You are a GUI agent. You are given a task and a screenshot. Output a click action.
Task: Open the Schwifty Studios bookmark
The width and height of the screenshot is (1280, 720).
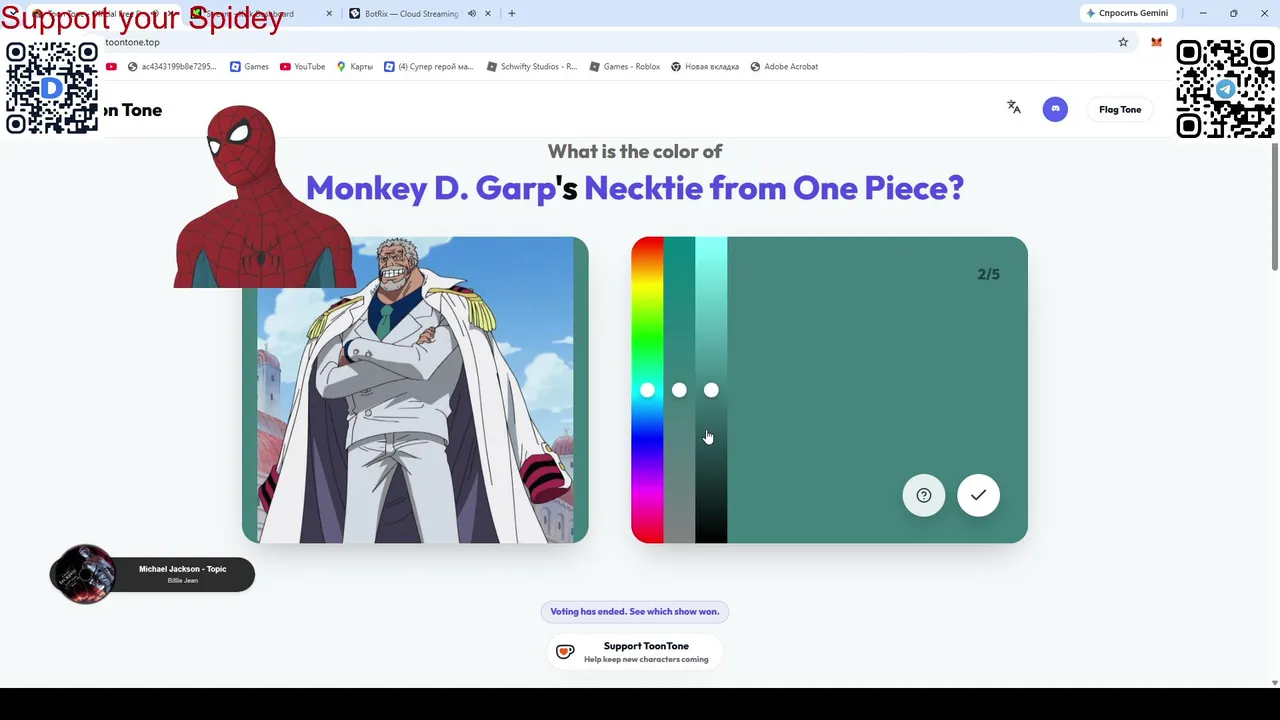pyautogui.click(x=532, y=67)
